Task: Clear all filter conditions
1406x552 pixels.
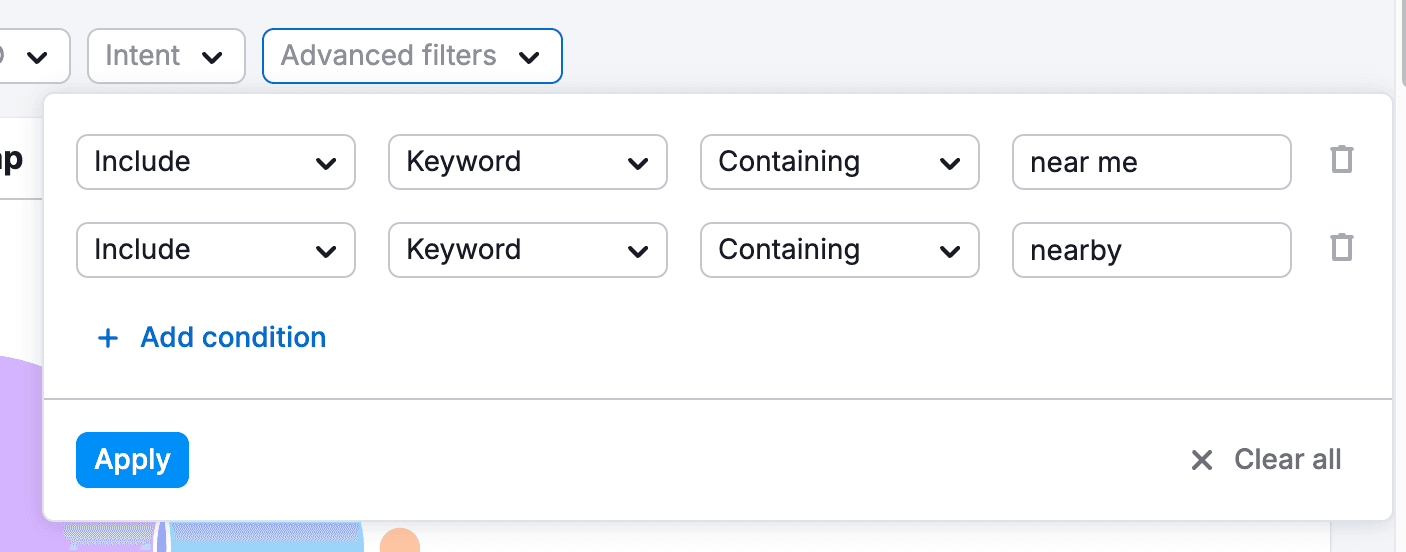Action: click(x=1287, y=460)
